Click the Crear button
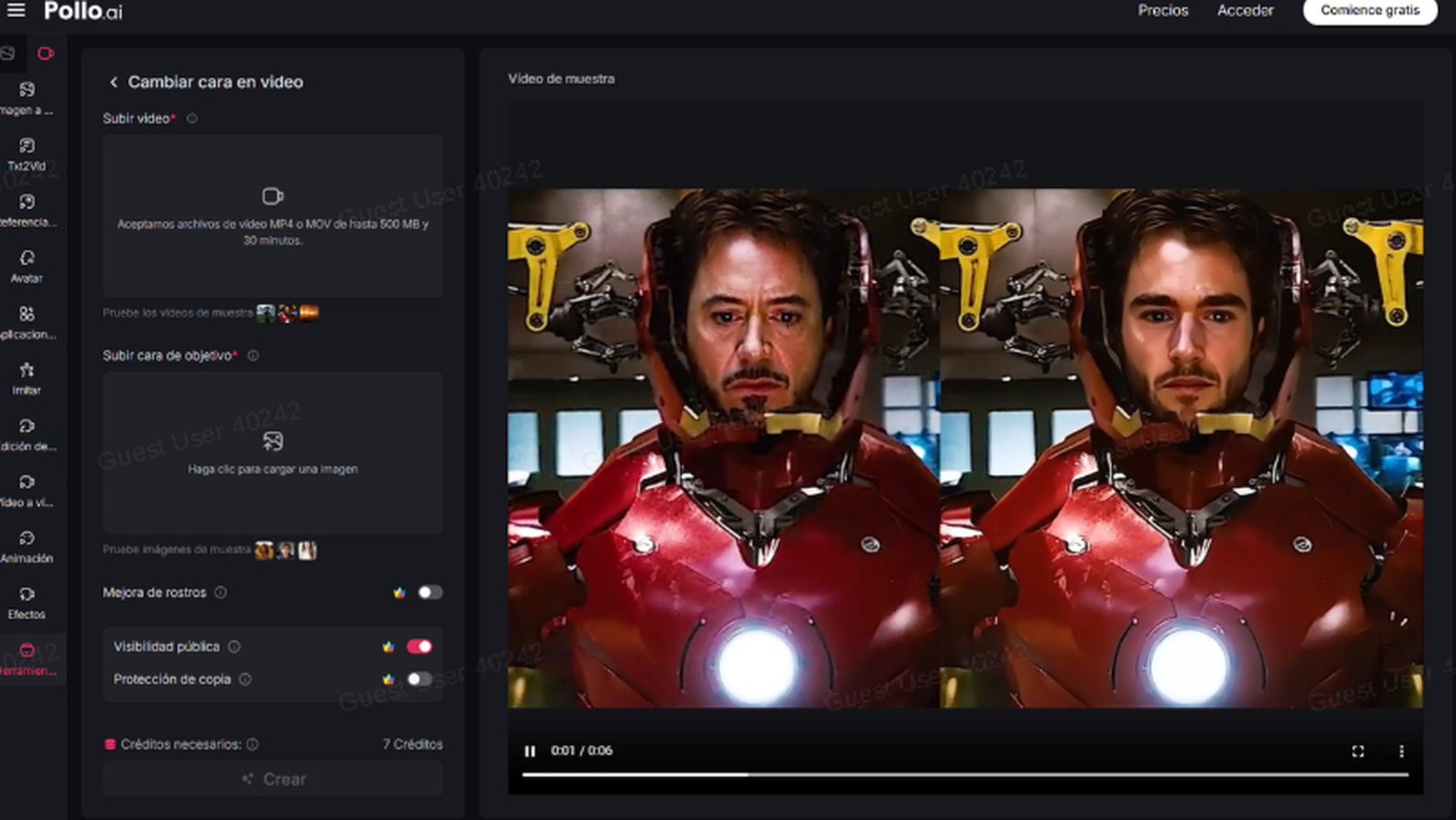Screen dimensions: 1456x820 point(272,779)
